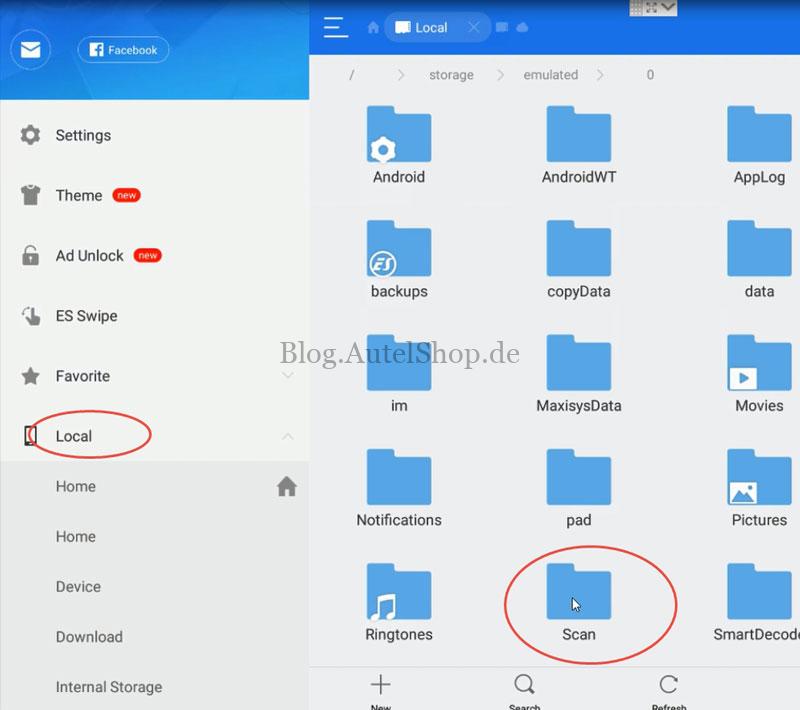
Task: Select Ad Unlock option
Action: pos(89,256)
